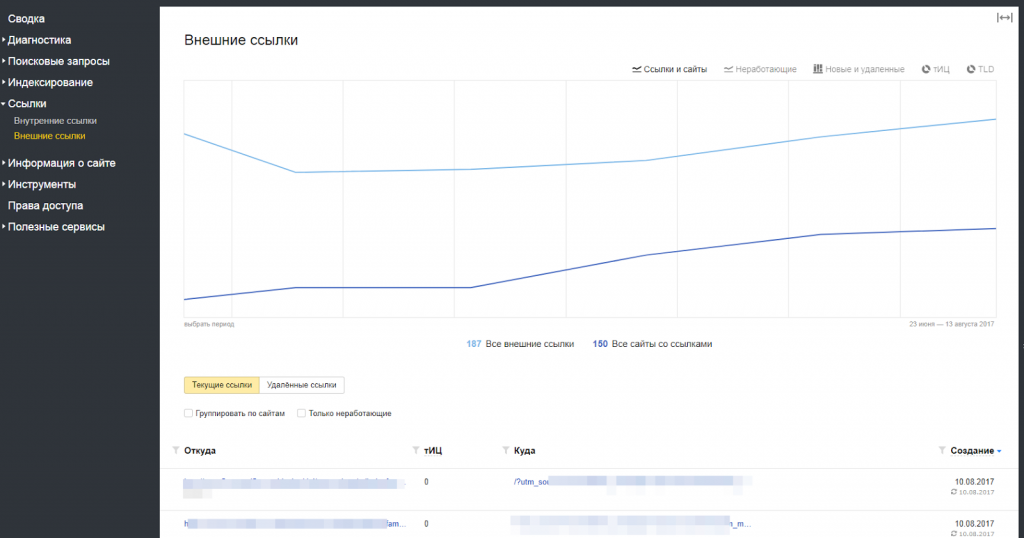Screen dimensions: 1024x538
Task: Click the filter icon beside тИЦ column
Action: pos(416,451)
